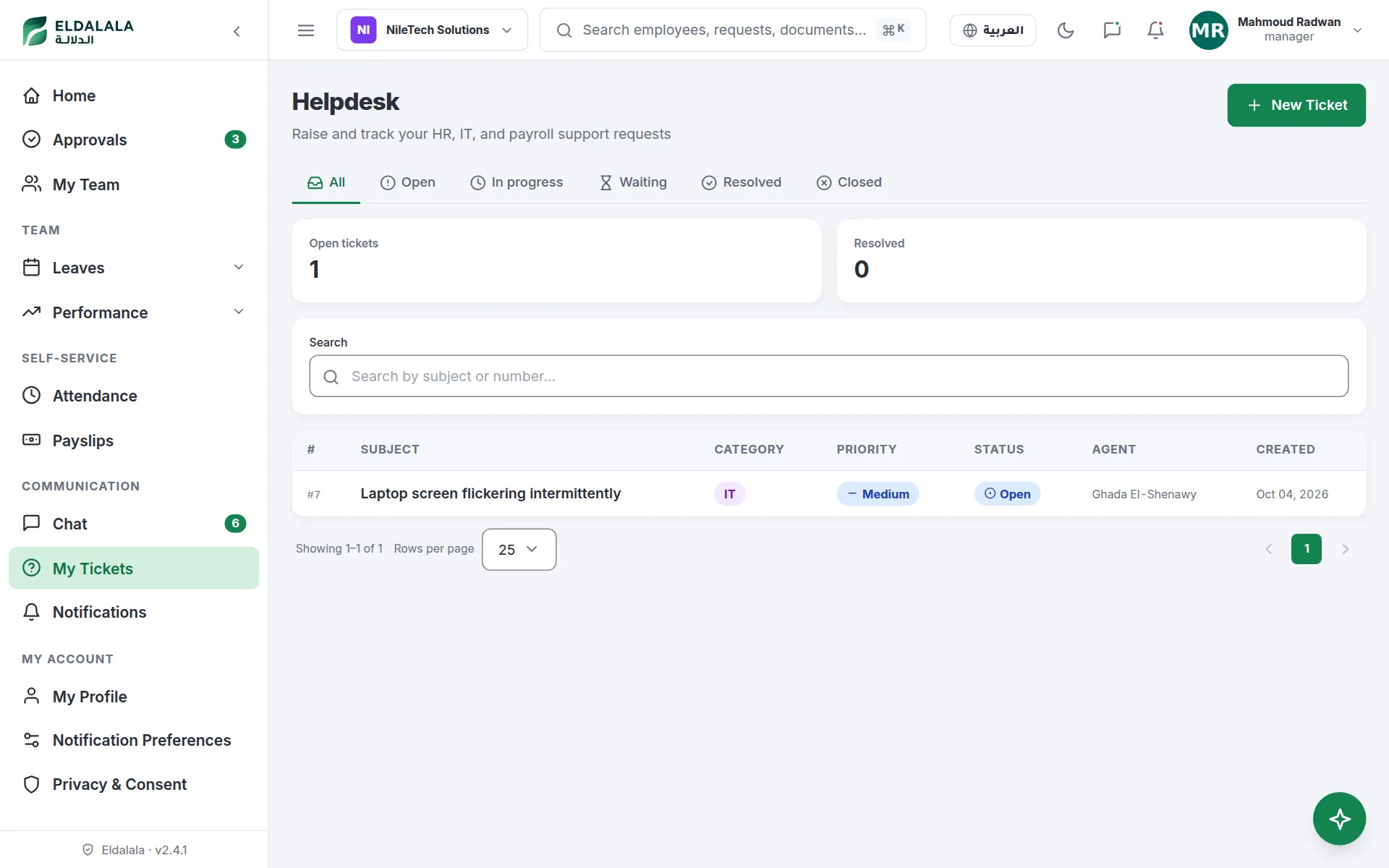Viewport: 1389px width, 868px height.
Task: Click the Open status badge
Action: [x=1007, y=494]
